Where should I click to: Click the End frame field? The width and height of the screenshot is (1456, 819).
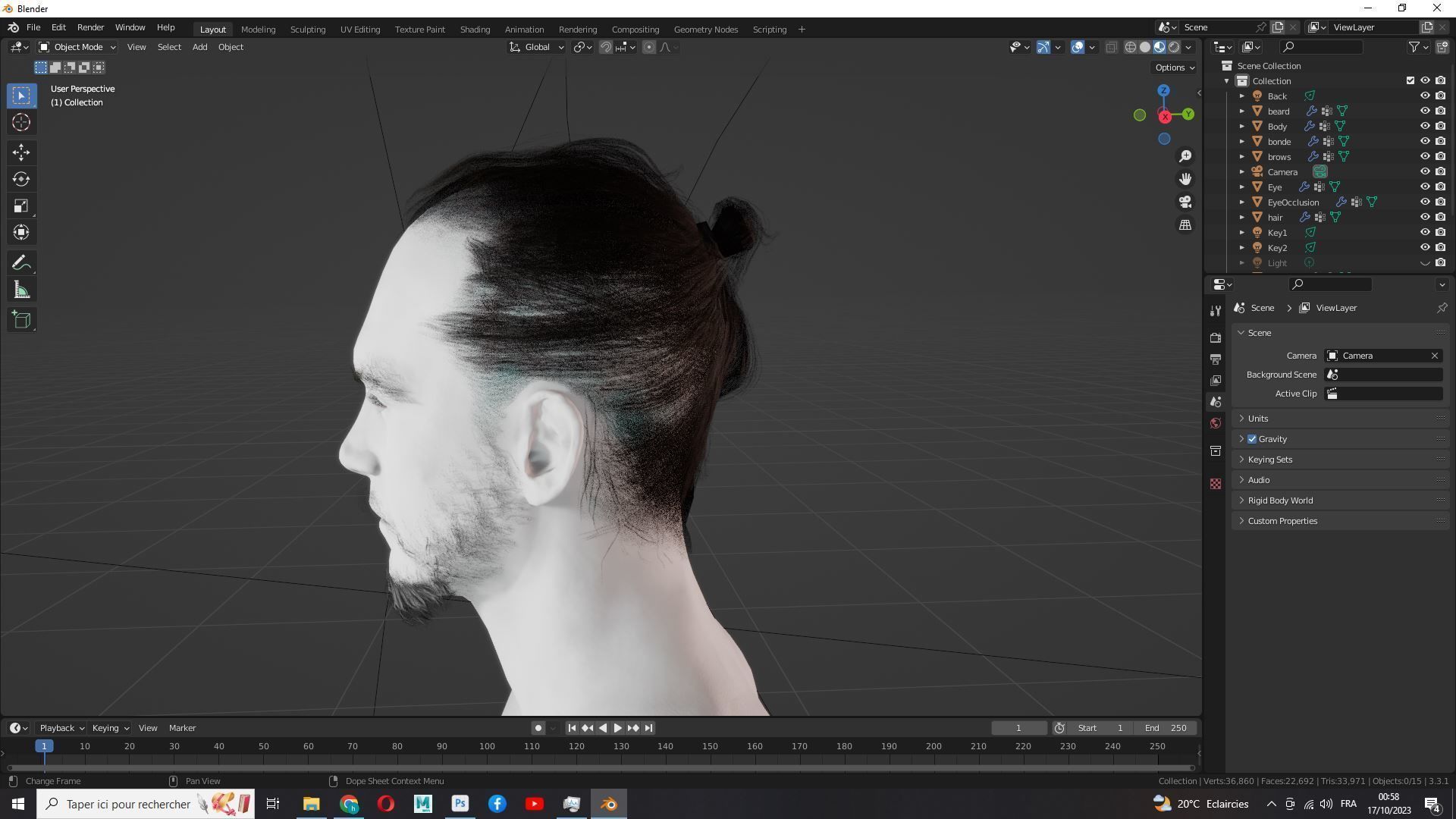tap(1166, 728)
